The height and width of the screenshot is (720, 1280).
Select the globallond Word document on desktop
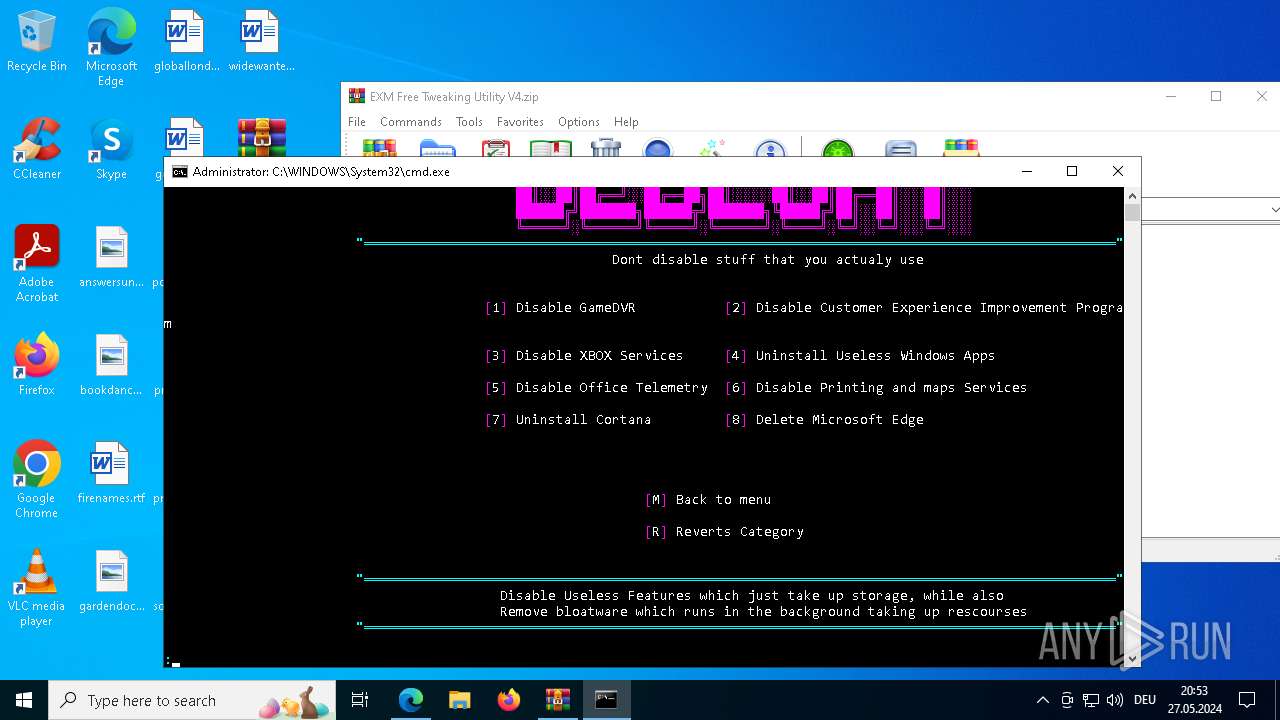(186, 41)
